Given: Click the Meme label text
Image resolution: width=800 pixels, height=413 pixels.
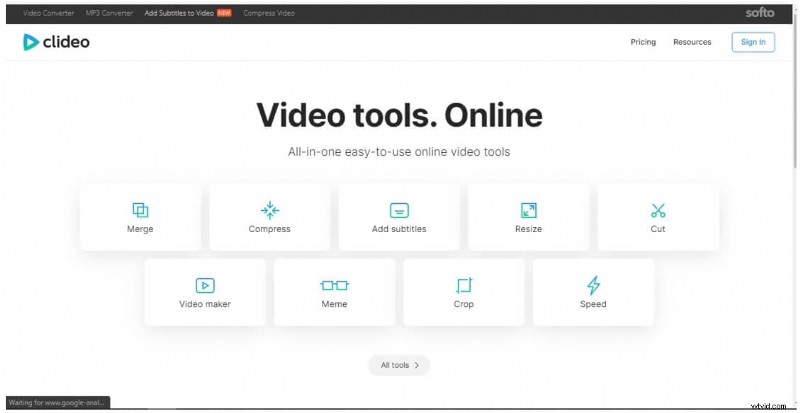Looking at the screenshot, I should pyautogui.click(x=335, y=304).
